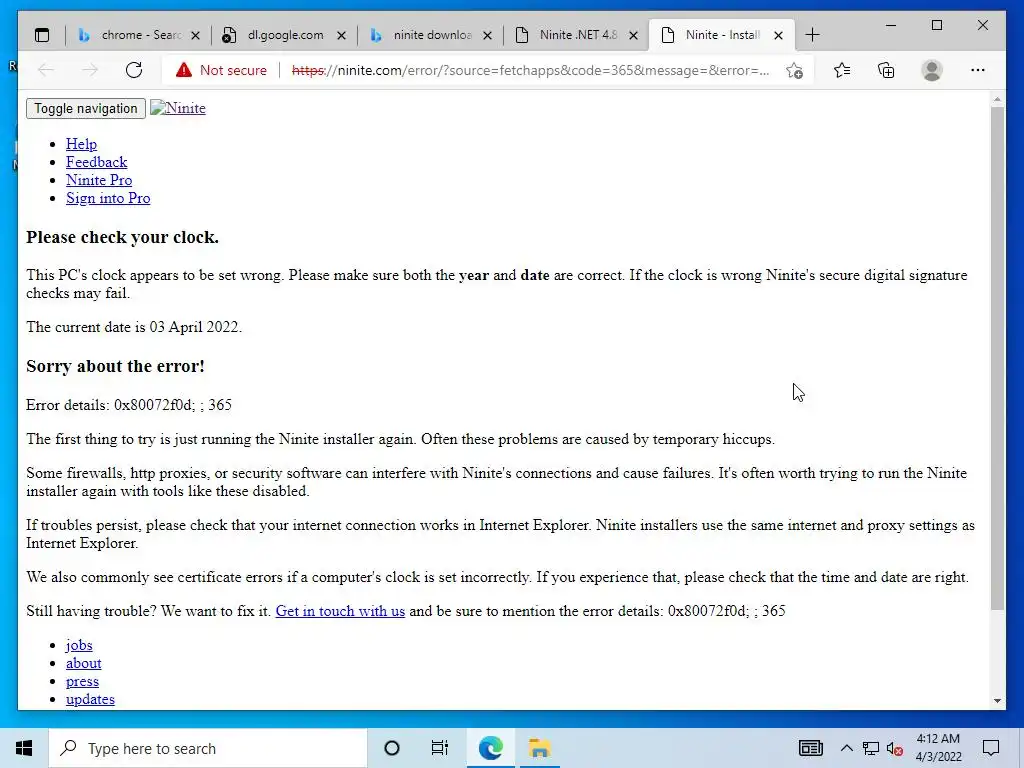Open the Windows Start menu

click(24, 748)
